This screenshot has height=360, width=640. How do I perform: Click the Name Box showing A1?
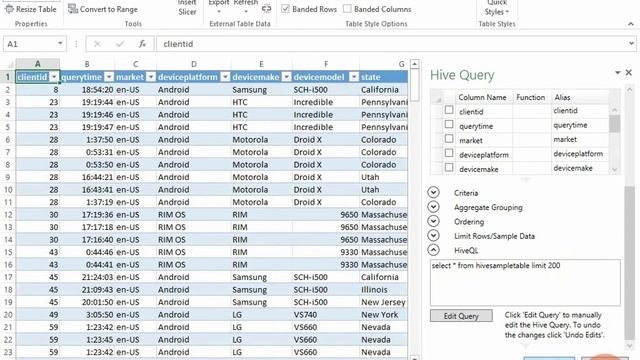[x=29, y=44]
